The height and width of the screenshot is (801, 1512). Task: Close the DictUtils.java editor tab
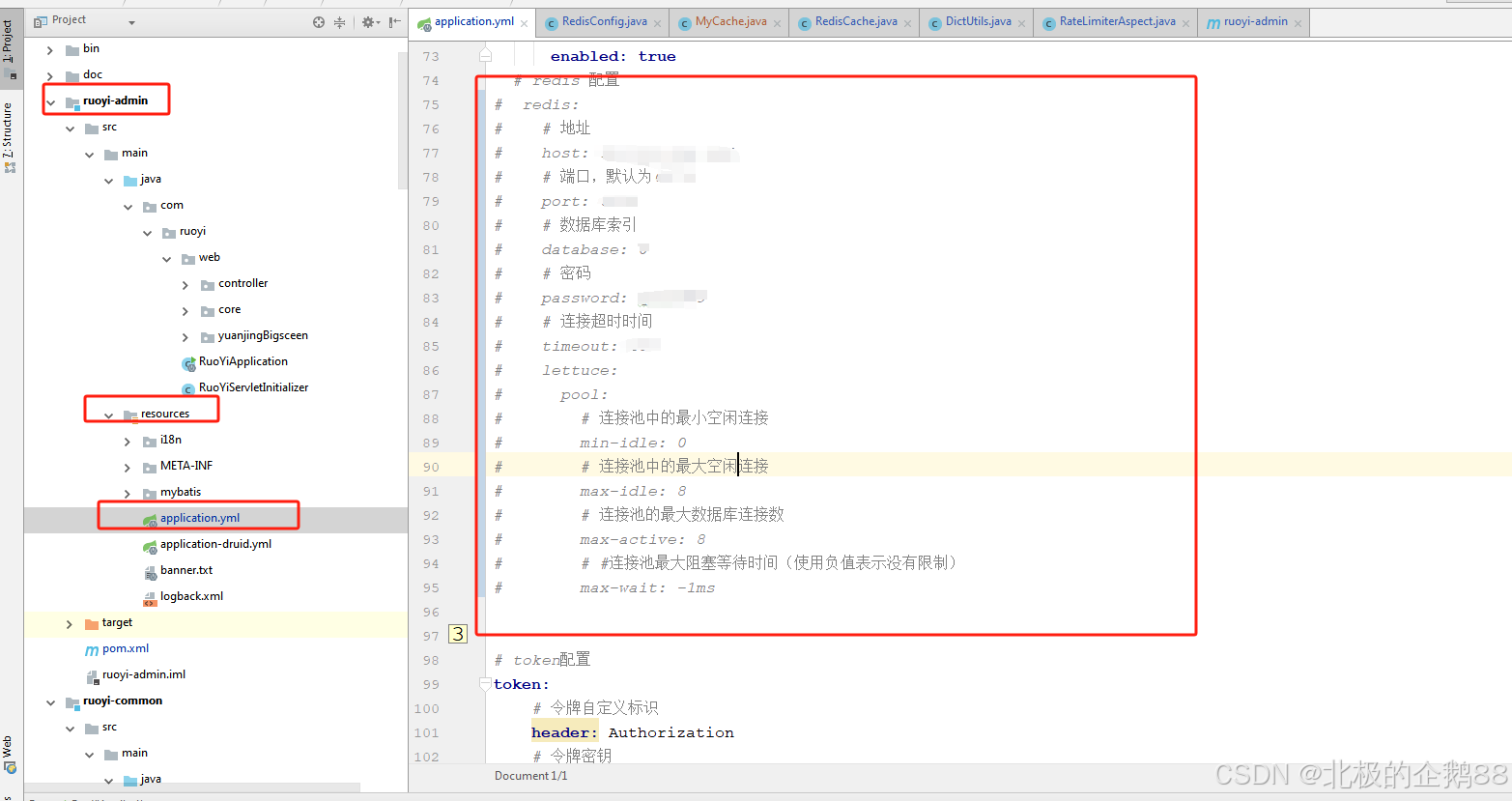pyautogui.click(x=1021, y=23)
